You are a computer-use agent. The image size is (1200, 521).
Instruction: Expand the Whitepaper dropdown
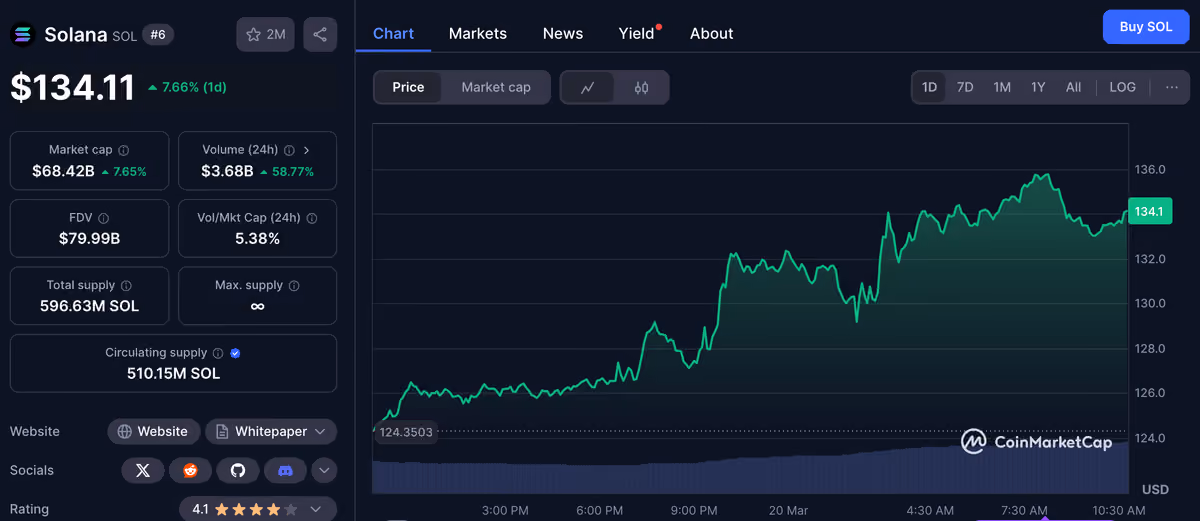point(271,432)
